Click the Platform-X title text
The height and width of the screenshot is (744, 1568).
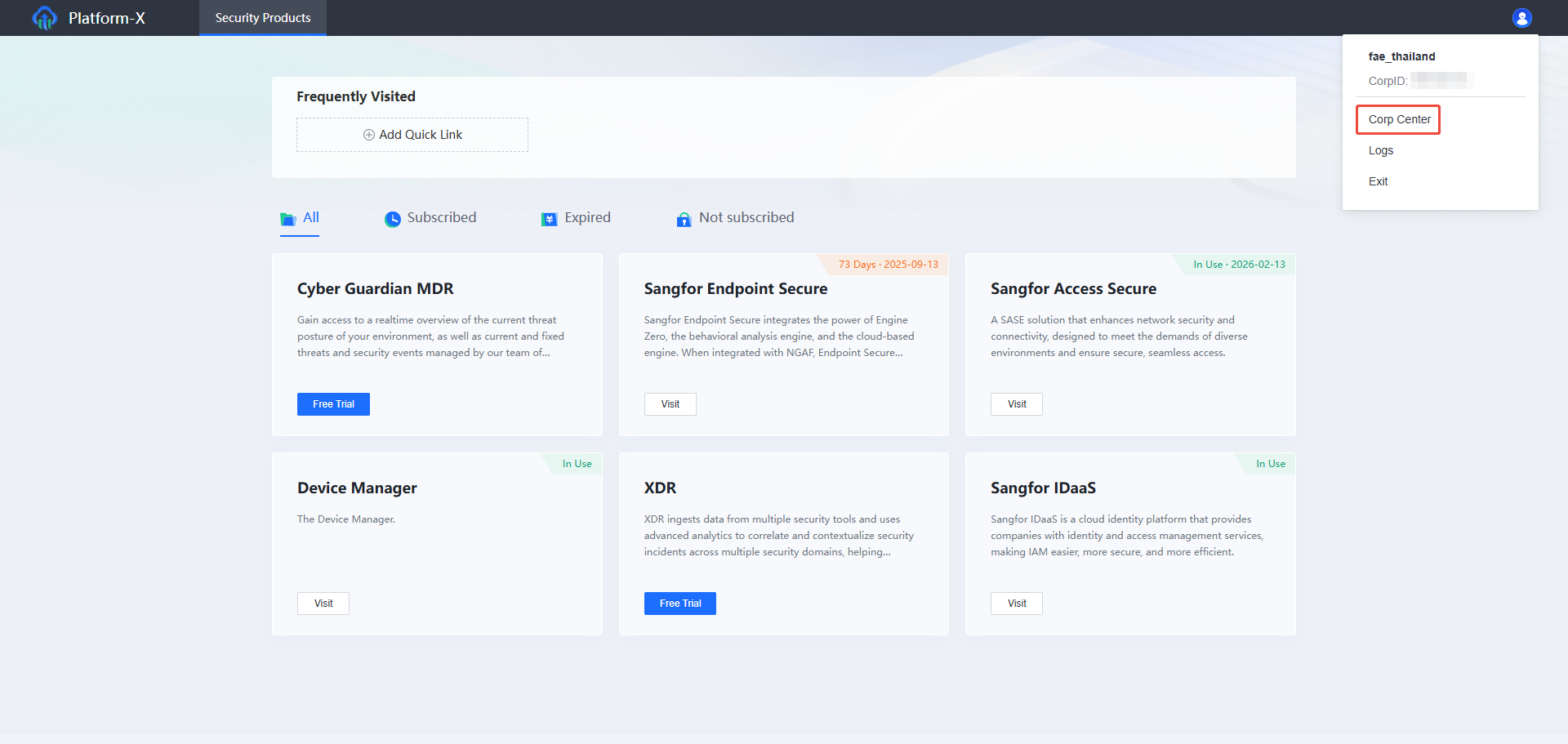(107, 18)
